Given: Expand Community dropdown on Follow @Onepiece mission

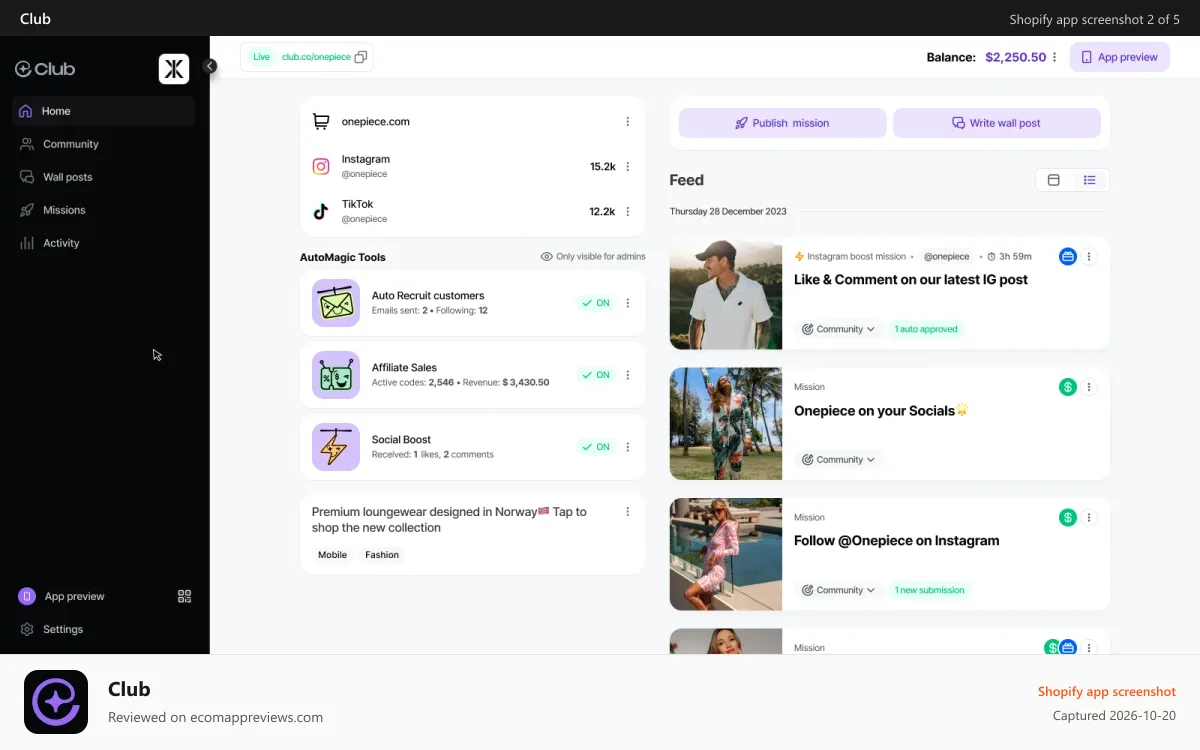Looking at the screenshot, I should point(838,590).
